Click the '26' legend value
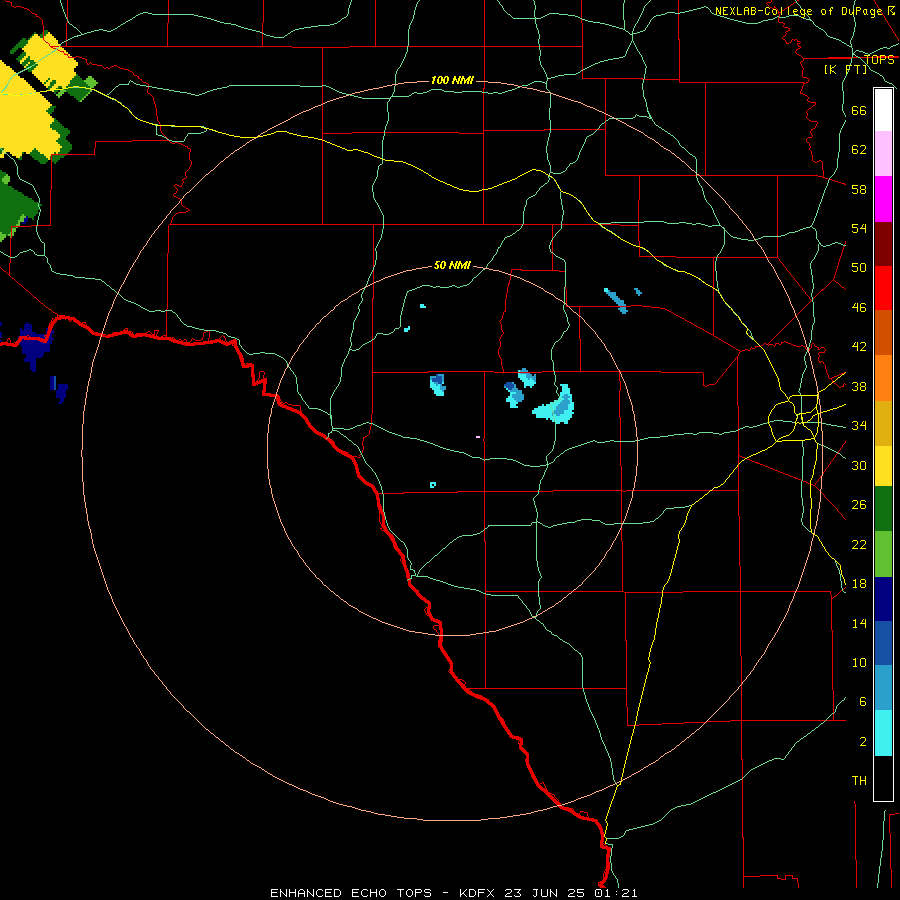Image resolution: width=900 pixels, height=900 pixels. (x=859, y=505)
